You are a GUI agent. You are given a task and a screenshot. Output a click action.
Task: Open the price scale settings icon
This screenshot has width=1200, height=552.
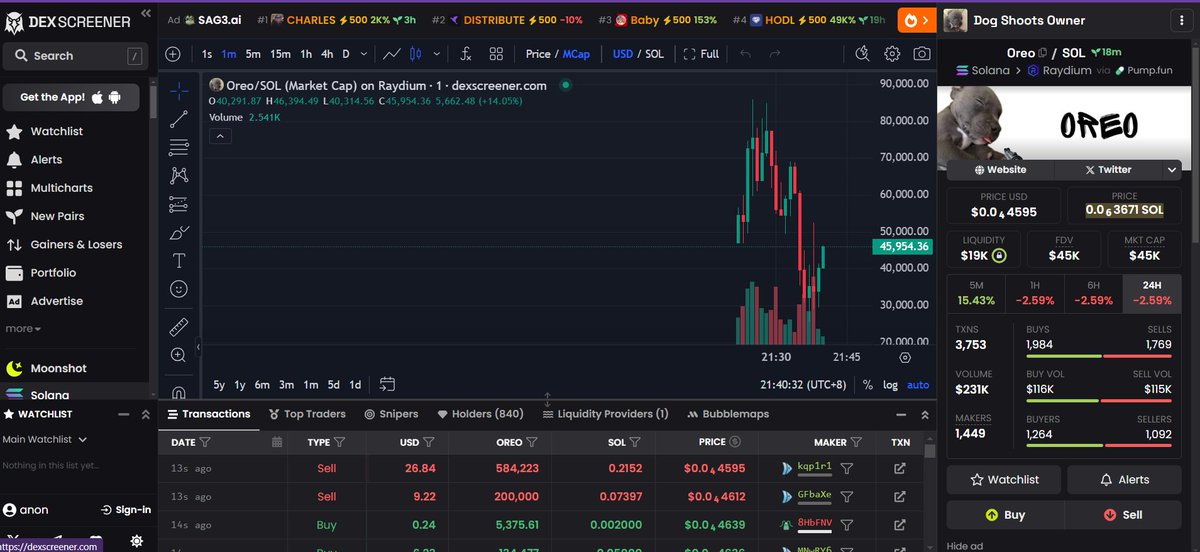pyautogui.click(x=905, y=357)
